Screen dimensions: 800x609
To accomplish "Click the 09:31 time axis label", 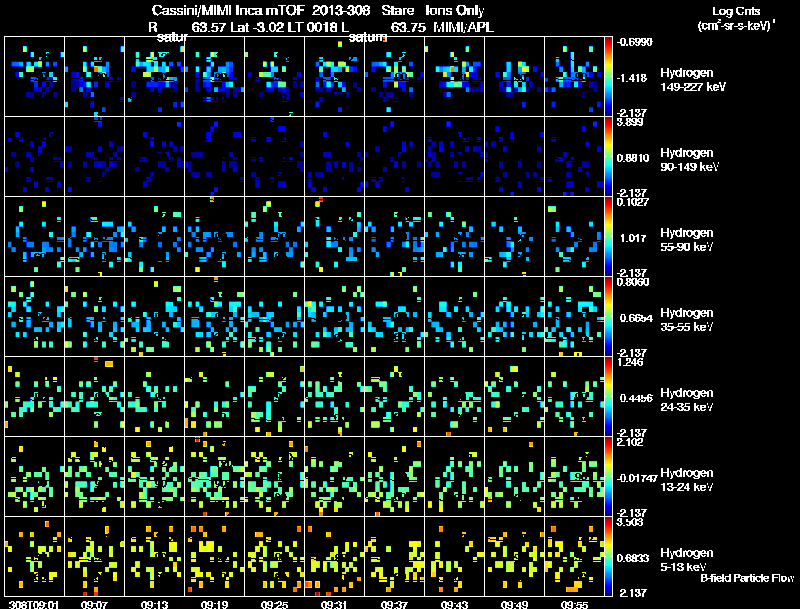I will (x=334, y=604).
